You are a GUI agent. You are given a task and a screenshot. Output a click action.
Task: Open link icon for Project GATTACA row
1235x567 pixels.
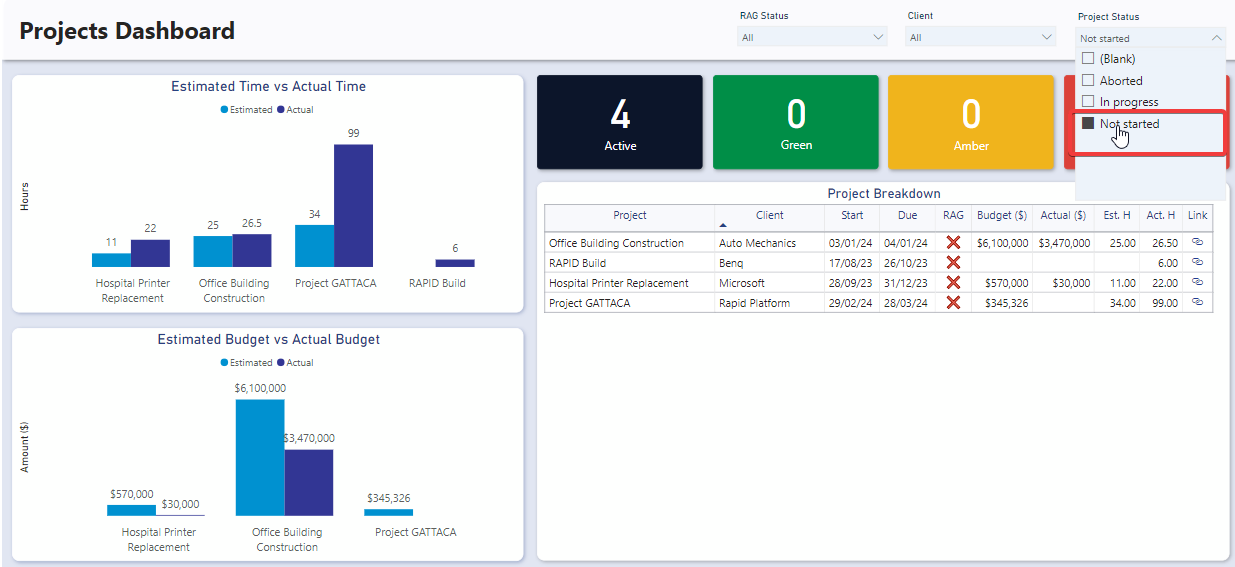(x=1197, y=302)
